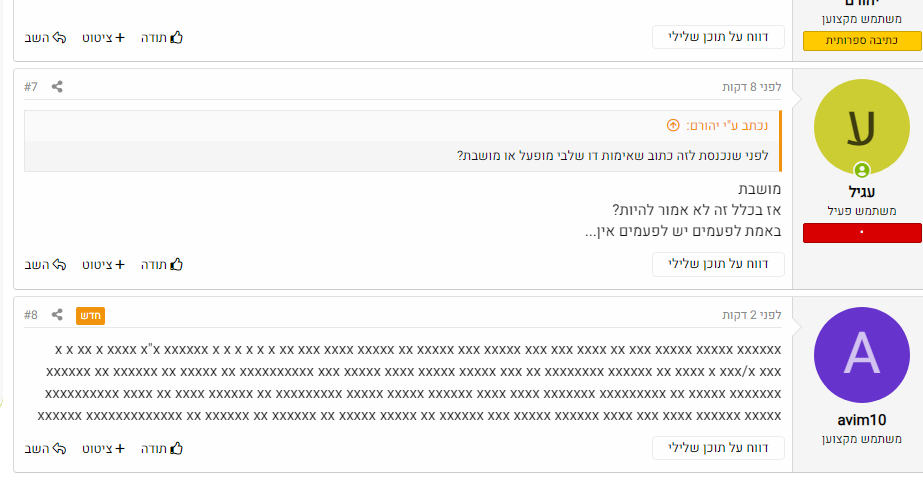
Task: Click the green online status icon on עגיל's avatar
Action: [x=862, y=170]
